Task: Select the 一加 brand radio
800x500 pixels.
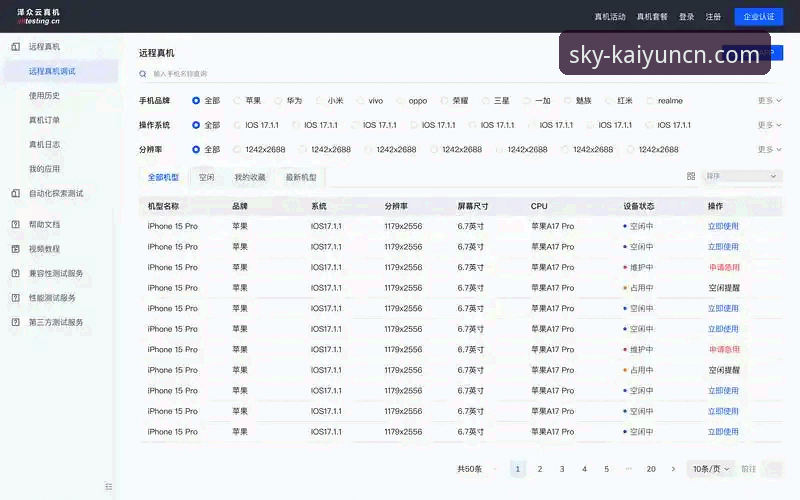Action: 527,101
